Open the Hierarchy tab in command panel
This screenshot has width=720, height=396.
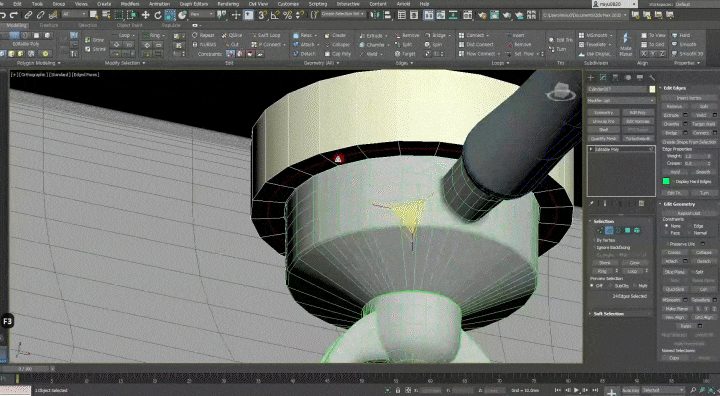[615, 78]
